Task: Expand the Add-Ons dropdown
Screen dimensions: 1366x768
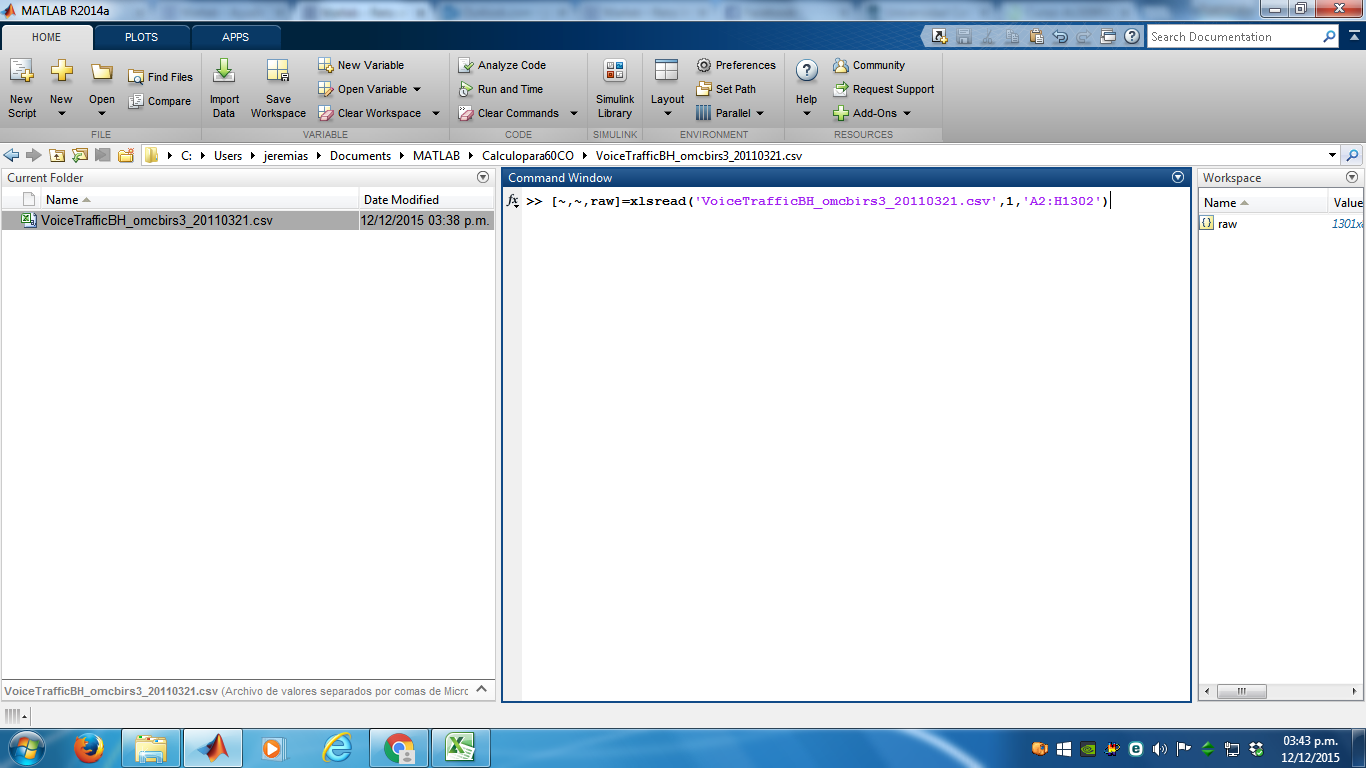Action: click(x=907, y=113)
